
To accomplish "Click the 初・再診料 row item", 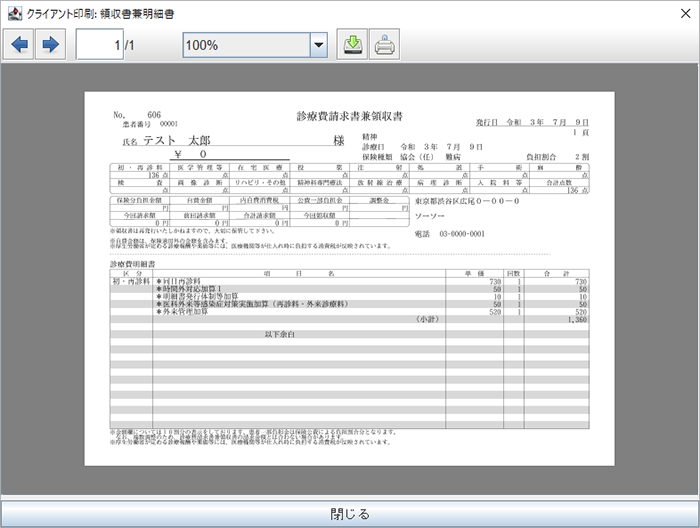I will pos(132,282).
